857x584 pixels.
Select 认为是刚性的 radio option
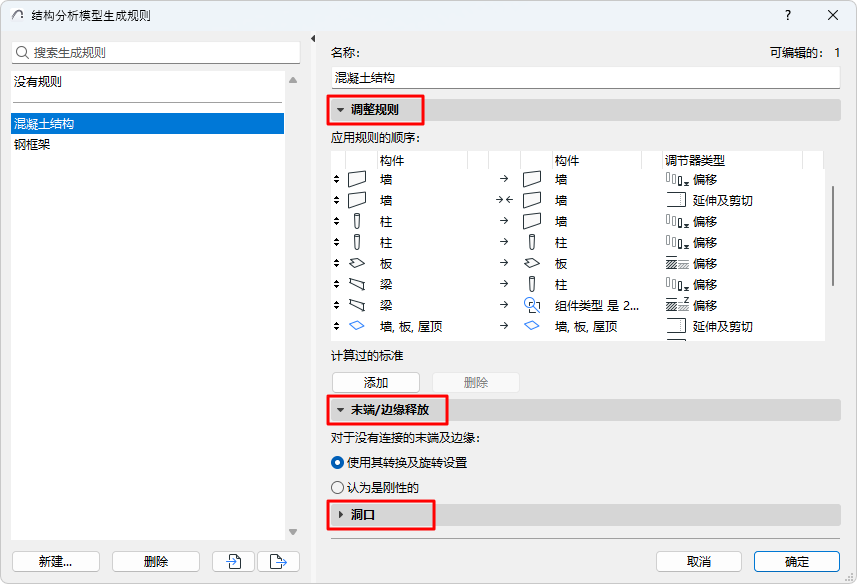(x=337, y=487)
